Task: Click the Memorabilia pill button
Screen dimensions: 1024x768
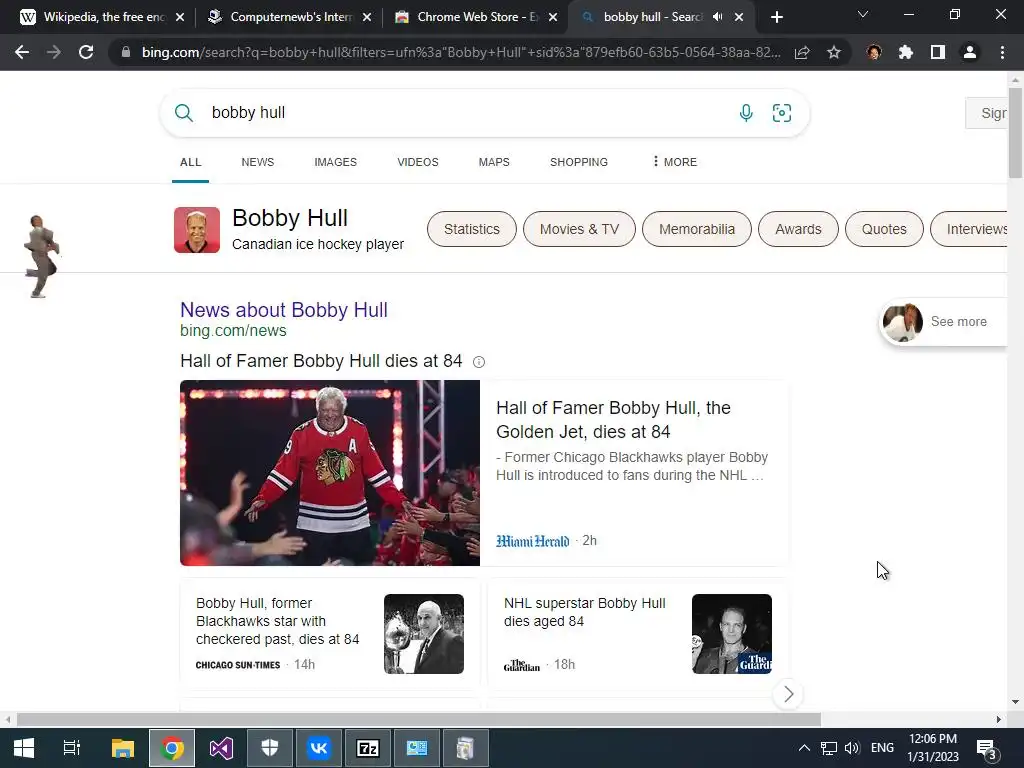Action: click(697, 229)
